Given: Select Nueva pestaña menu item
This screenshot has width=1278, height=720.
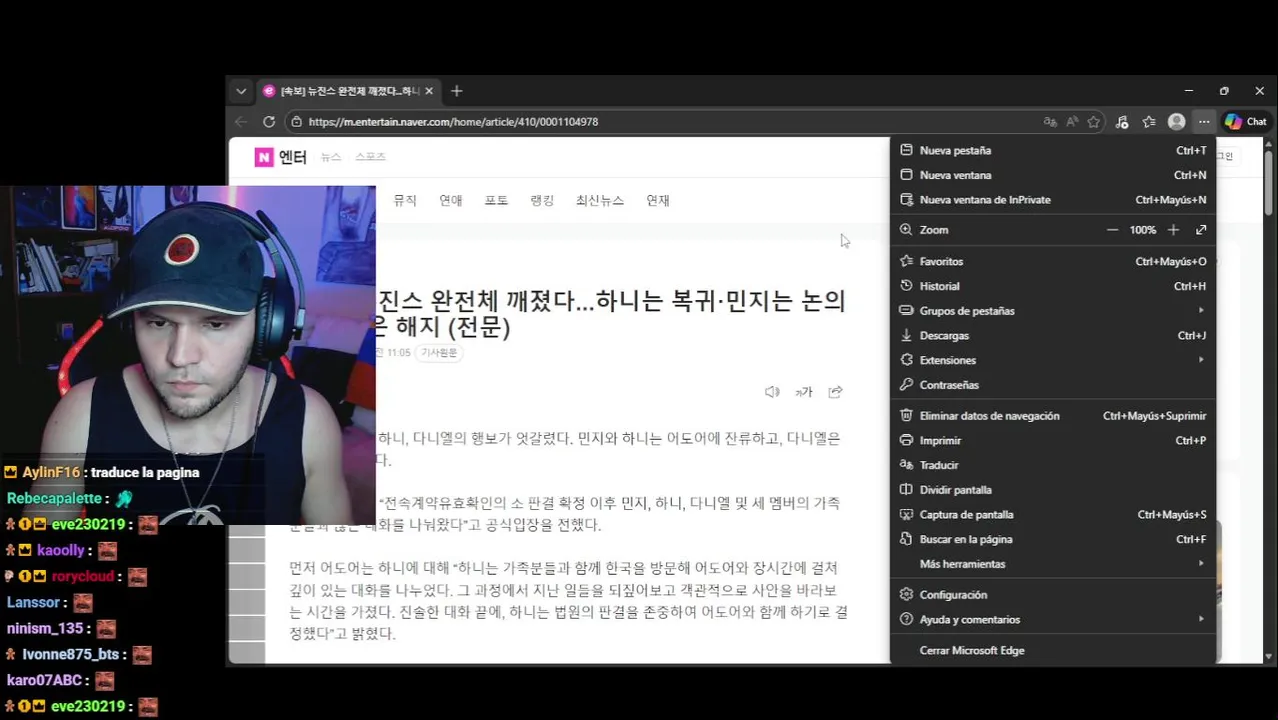Looking at the screenshot, I should click(x=1053, y=150).
